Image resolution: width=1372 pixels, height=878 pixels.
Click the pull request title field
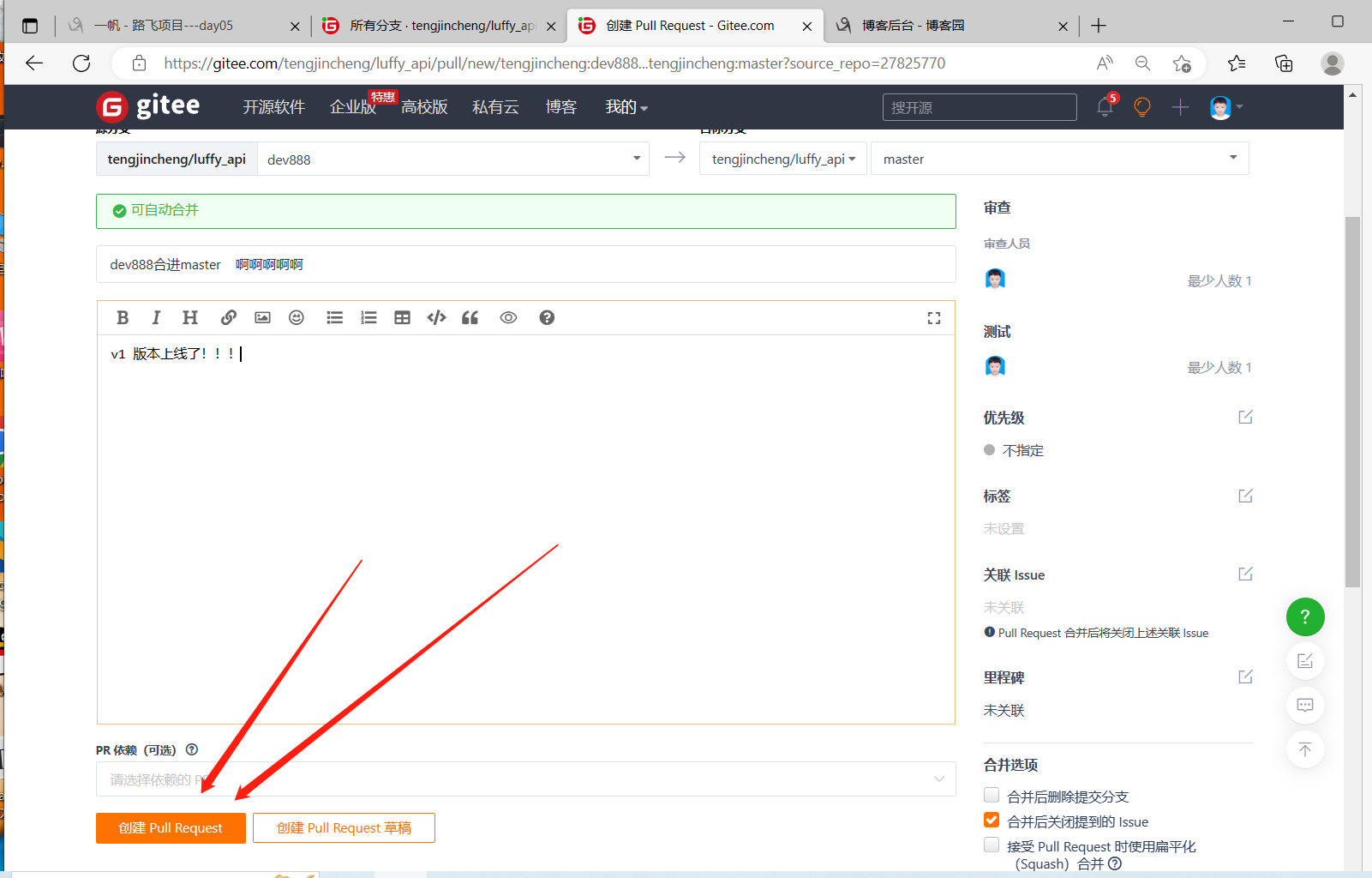tap(526, 264)
